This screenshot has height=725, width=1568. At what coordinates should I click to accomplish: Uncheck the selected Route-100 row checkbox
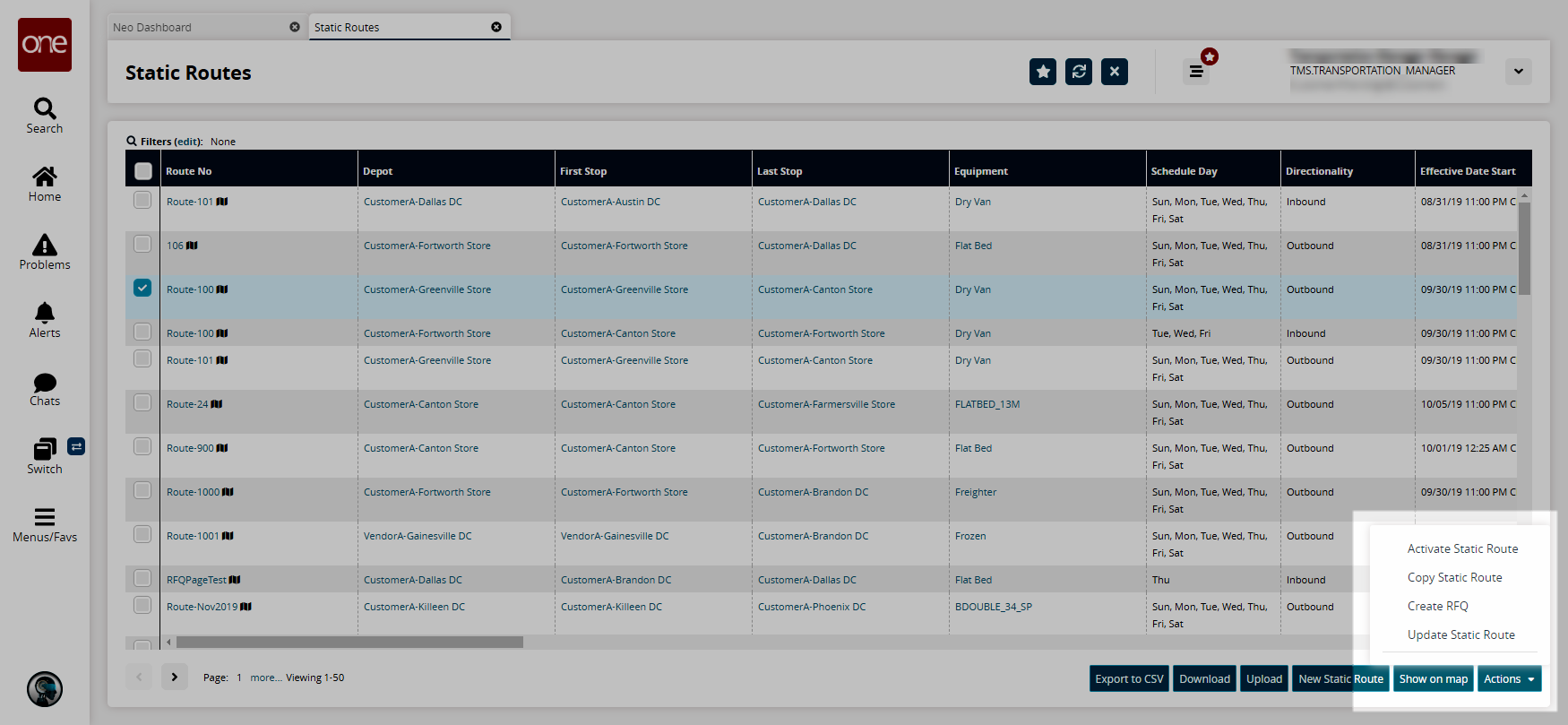[x=142, y=288]
